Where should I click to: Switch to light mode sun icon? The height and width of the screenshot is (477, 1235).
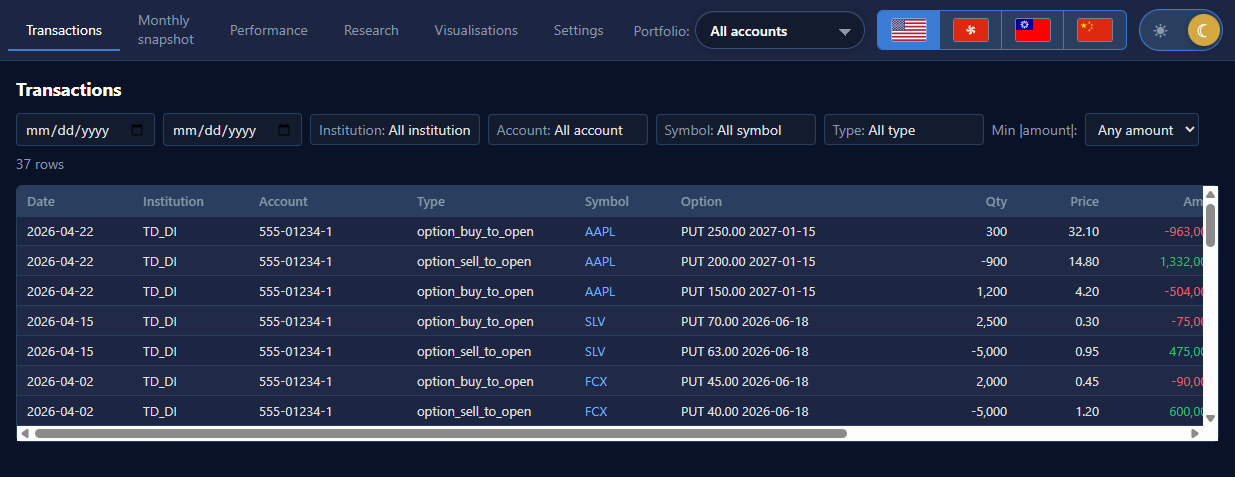pyautogui.click(x=1160, y=30)
